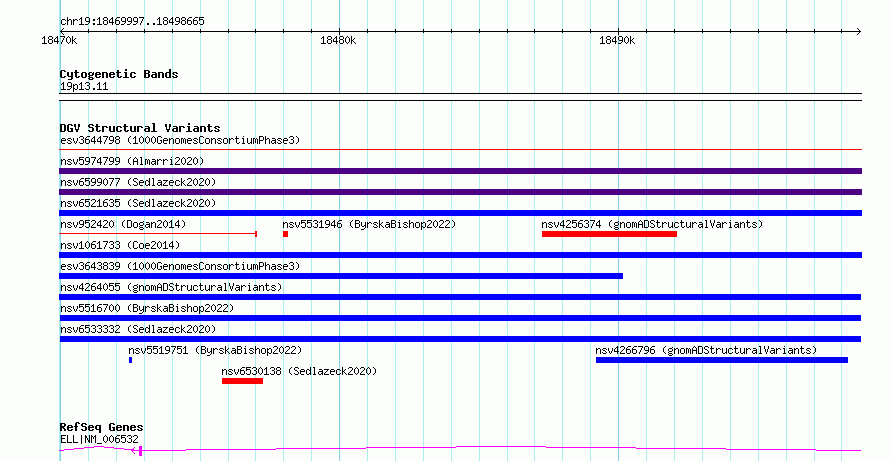This screenshot has height=461, width=890.
Task: Select the thin red esv3644798 variant line
Action: (x=460, y=150)
